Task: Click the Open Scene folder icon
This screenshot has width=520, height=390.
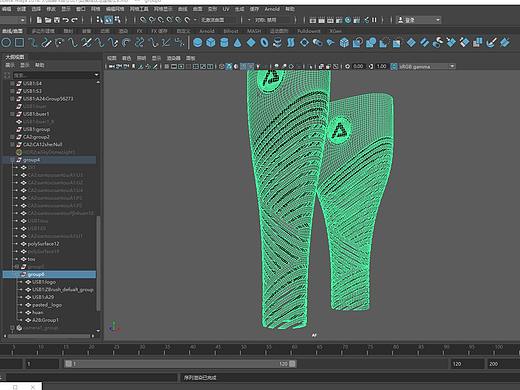Action: pyautogui.click(x=48, y=20)
